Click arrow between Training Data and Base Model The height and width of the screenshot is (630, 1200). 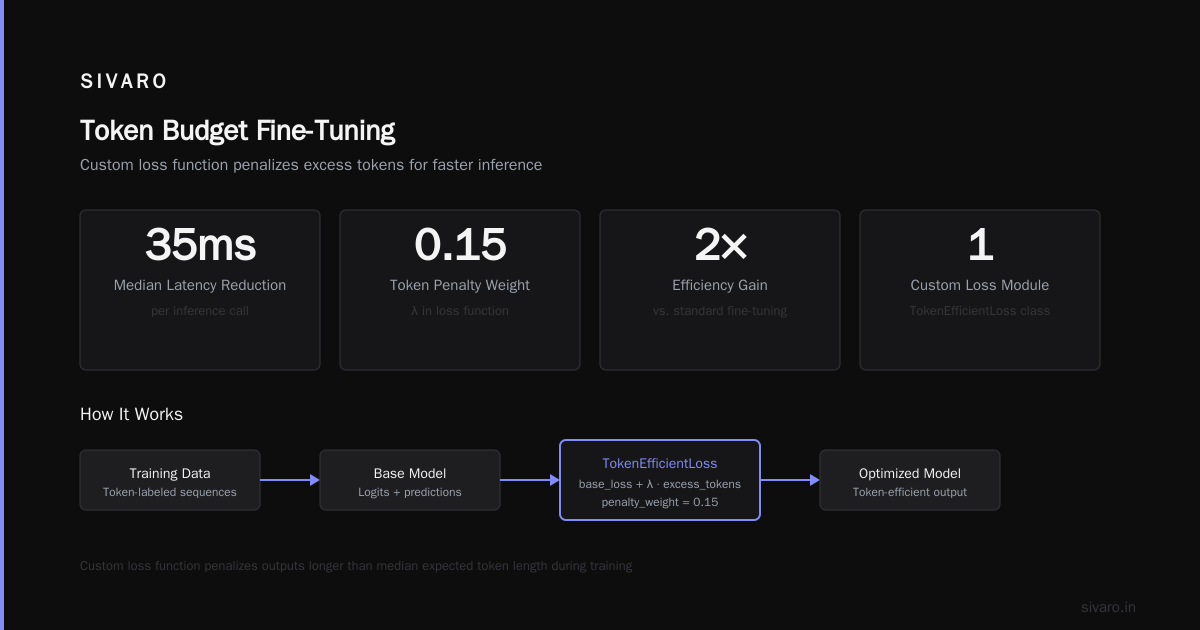(x=290, y=480)
